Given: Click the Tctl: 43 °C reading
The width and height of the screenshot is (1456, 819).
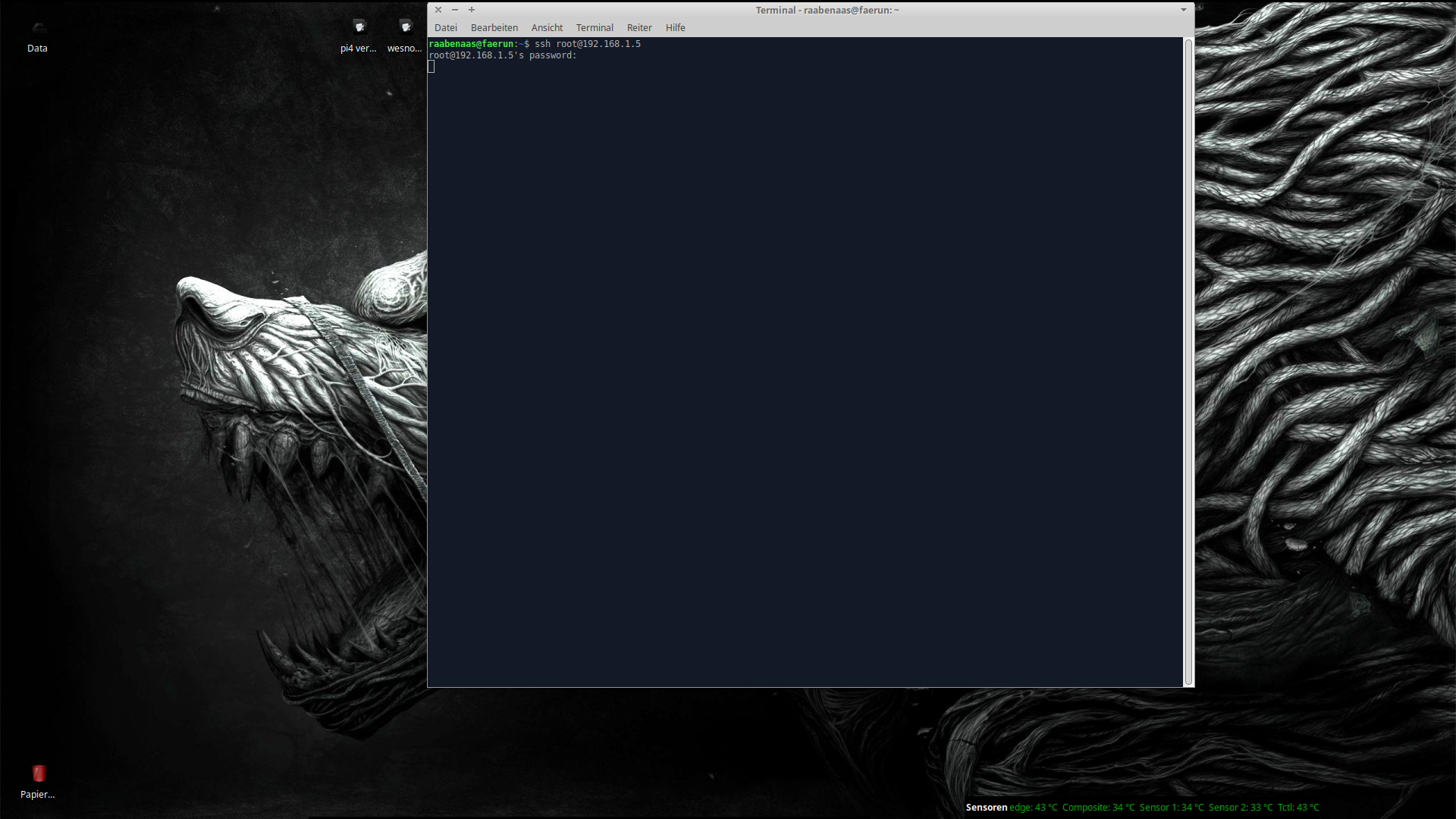Looking at the screenshot, I should [x=1298, y=808].
